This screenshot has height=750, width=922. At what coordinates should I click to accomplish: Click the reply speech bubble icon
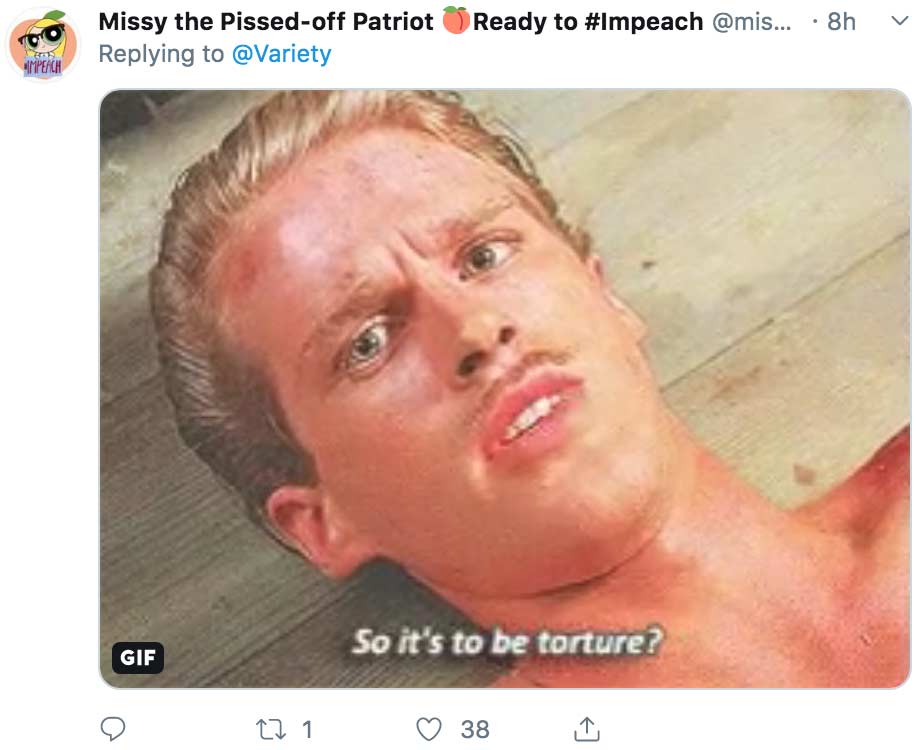coord(113,730)
